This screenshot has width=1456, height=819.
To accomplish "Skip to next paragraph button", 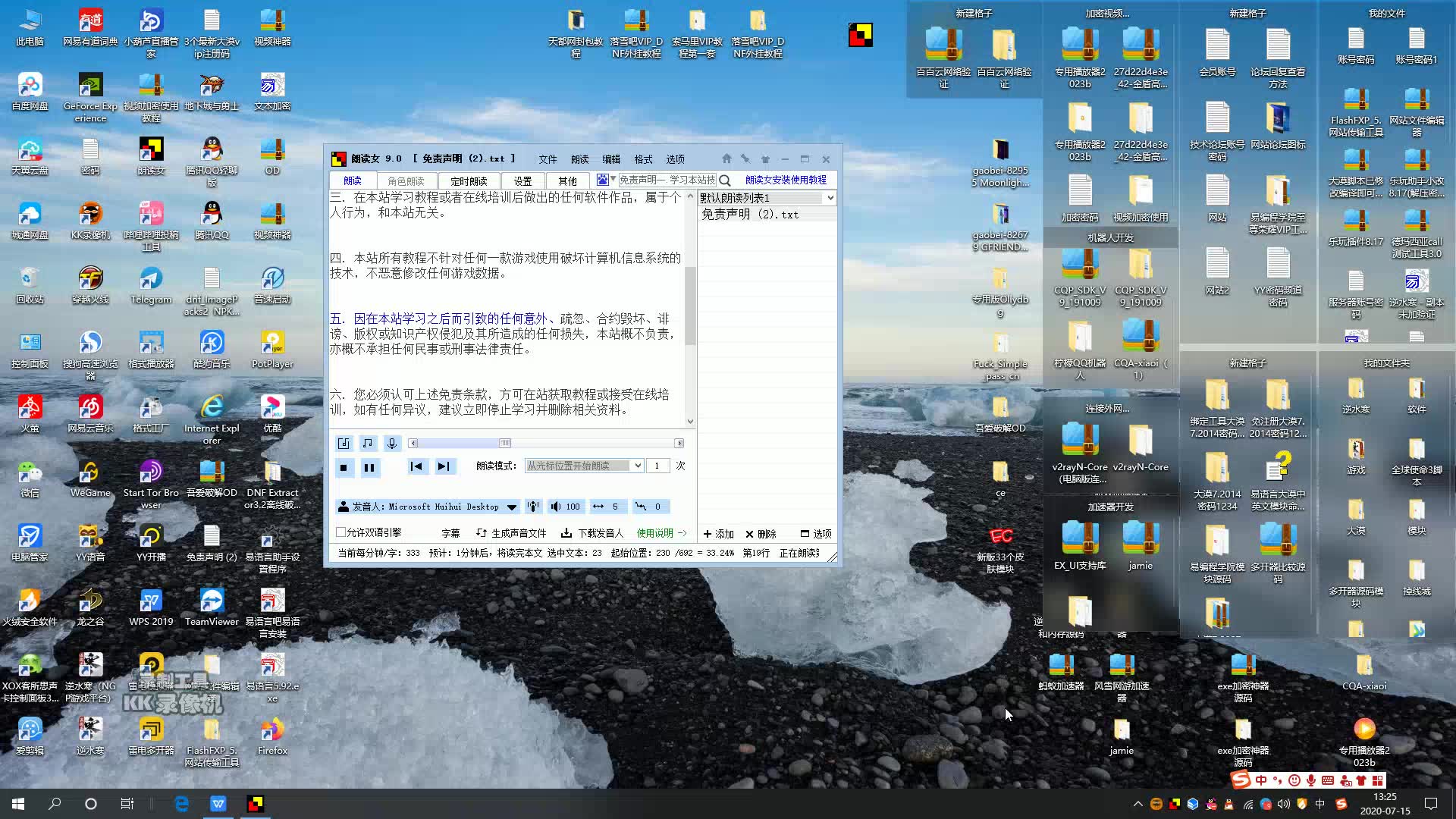I will [x=444, y=466].
